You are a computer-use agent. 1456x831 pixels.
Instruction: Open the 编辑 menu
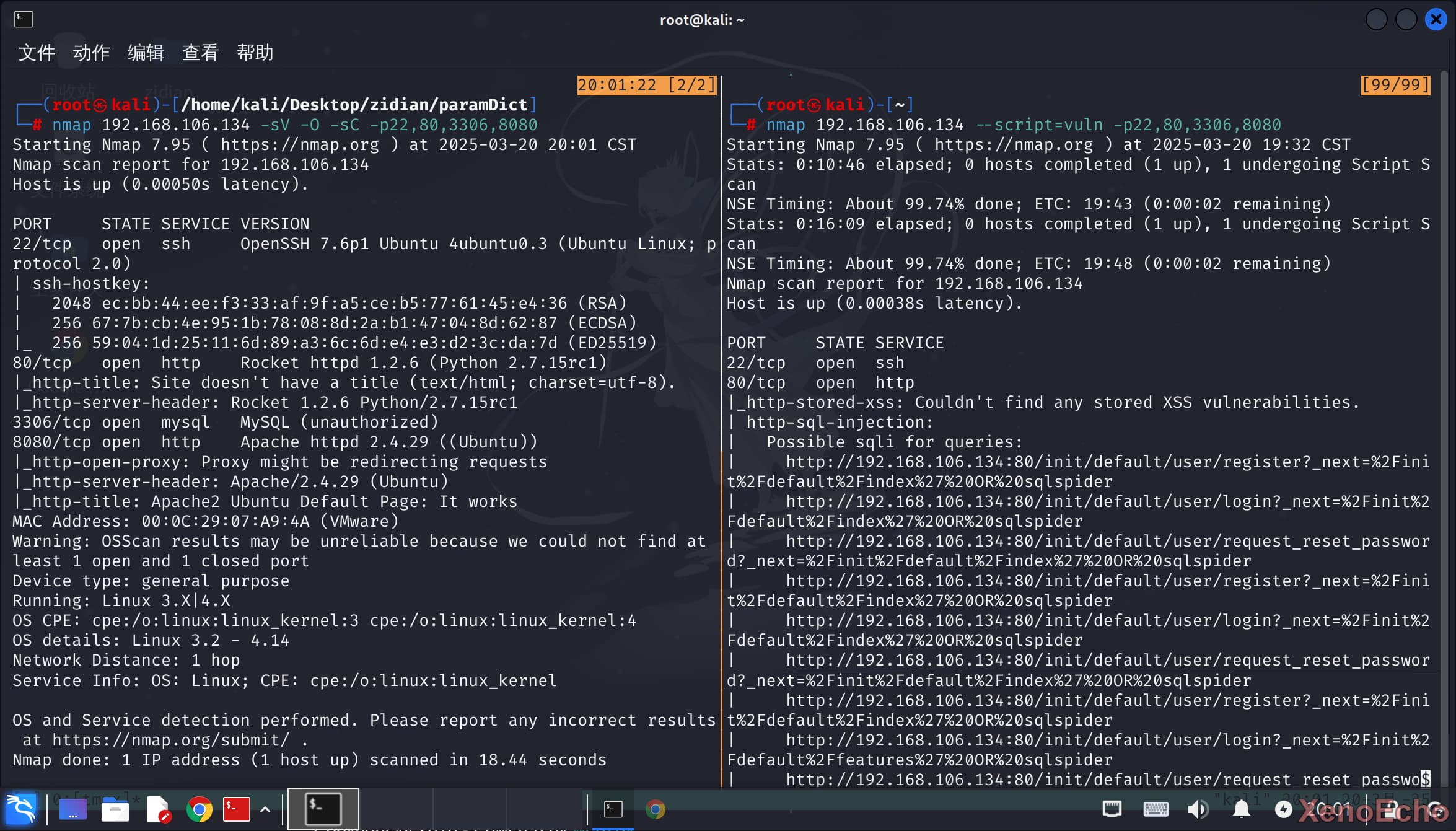(x=146, y=53)
